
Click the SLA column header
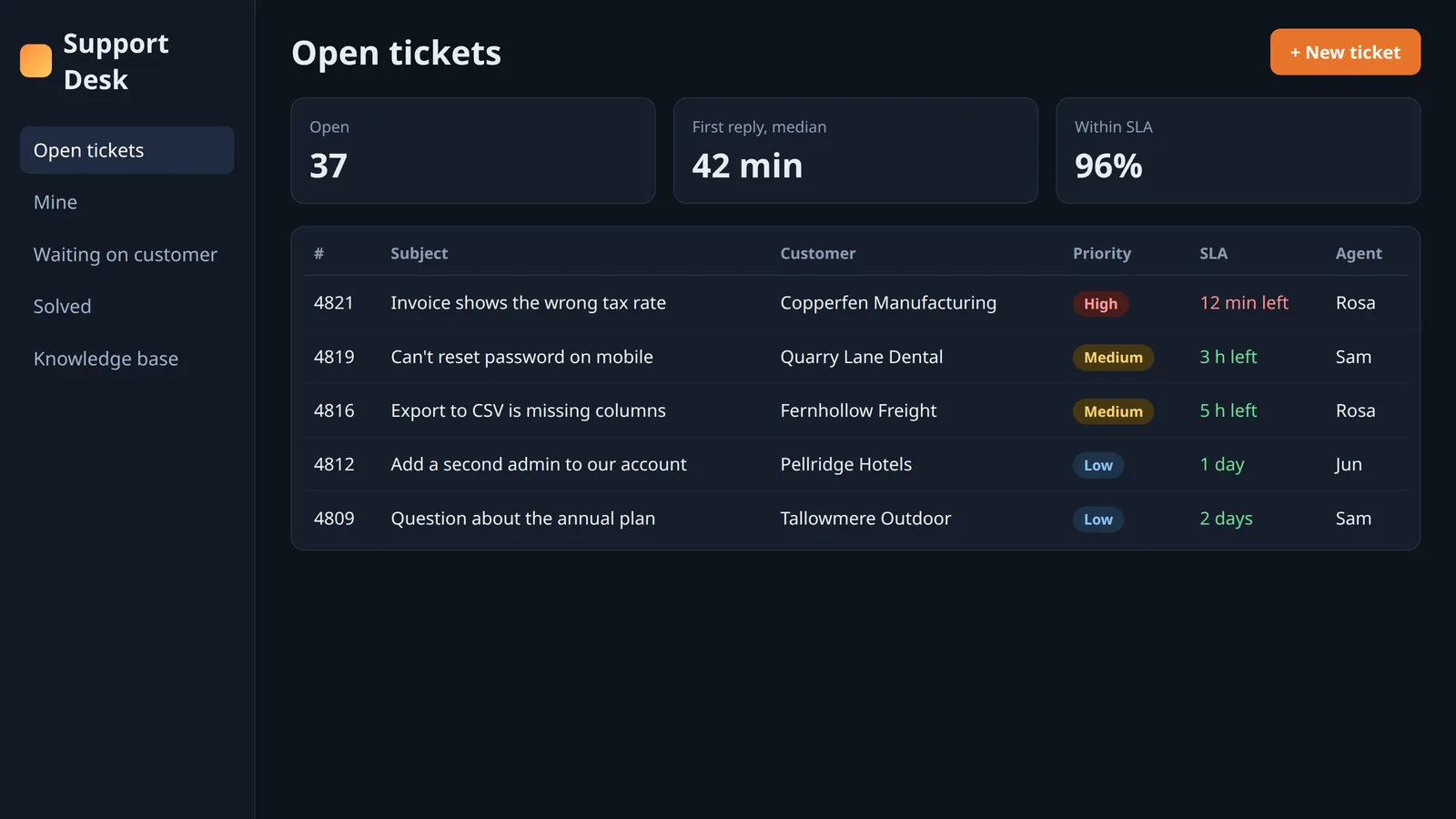1213,253
